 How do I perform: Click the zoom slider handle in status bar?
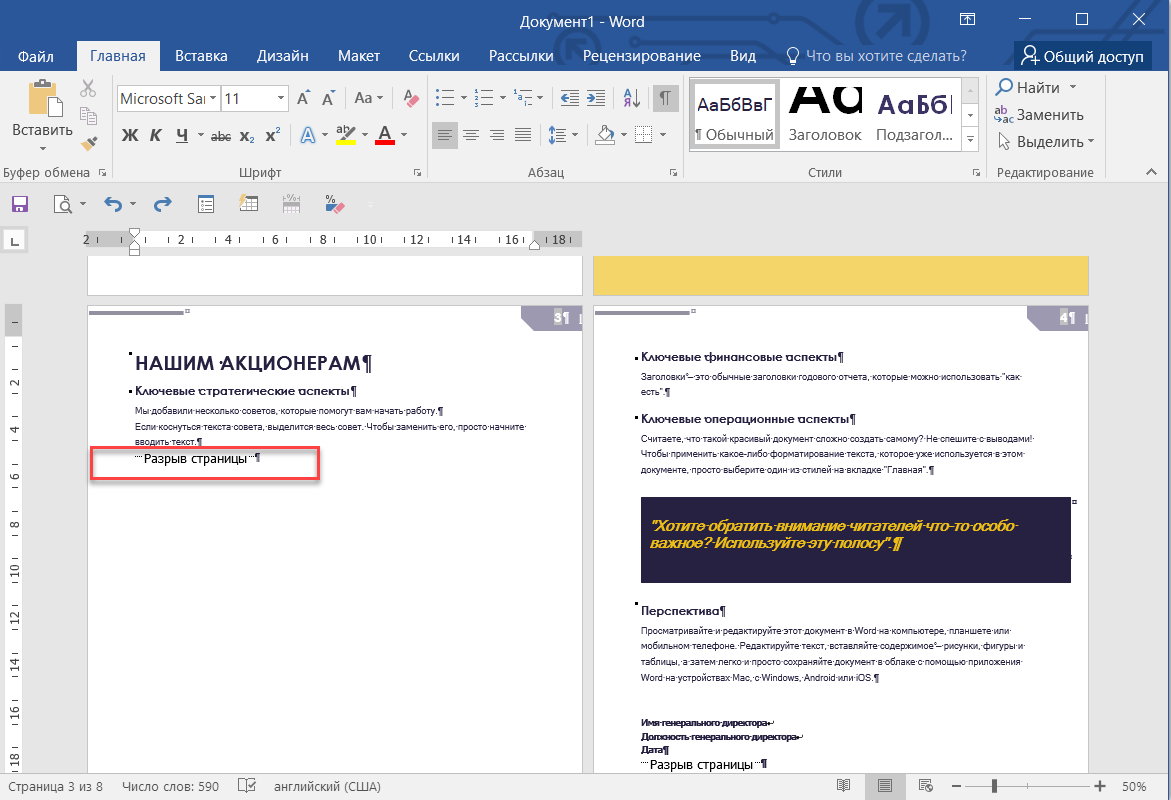pyautogui.click(x=994, y=786)
